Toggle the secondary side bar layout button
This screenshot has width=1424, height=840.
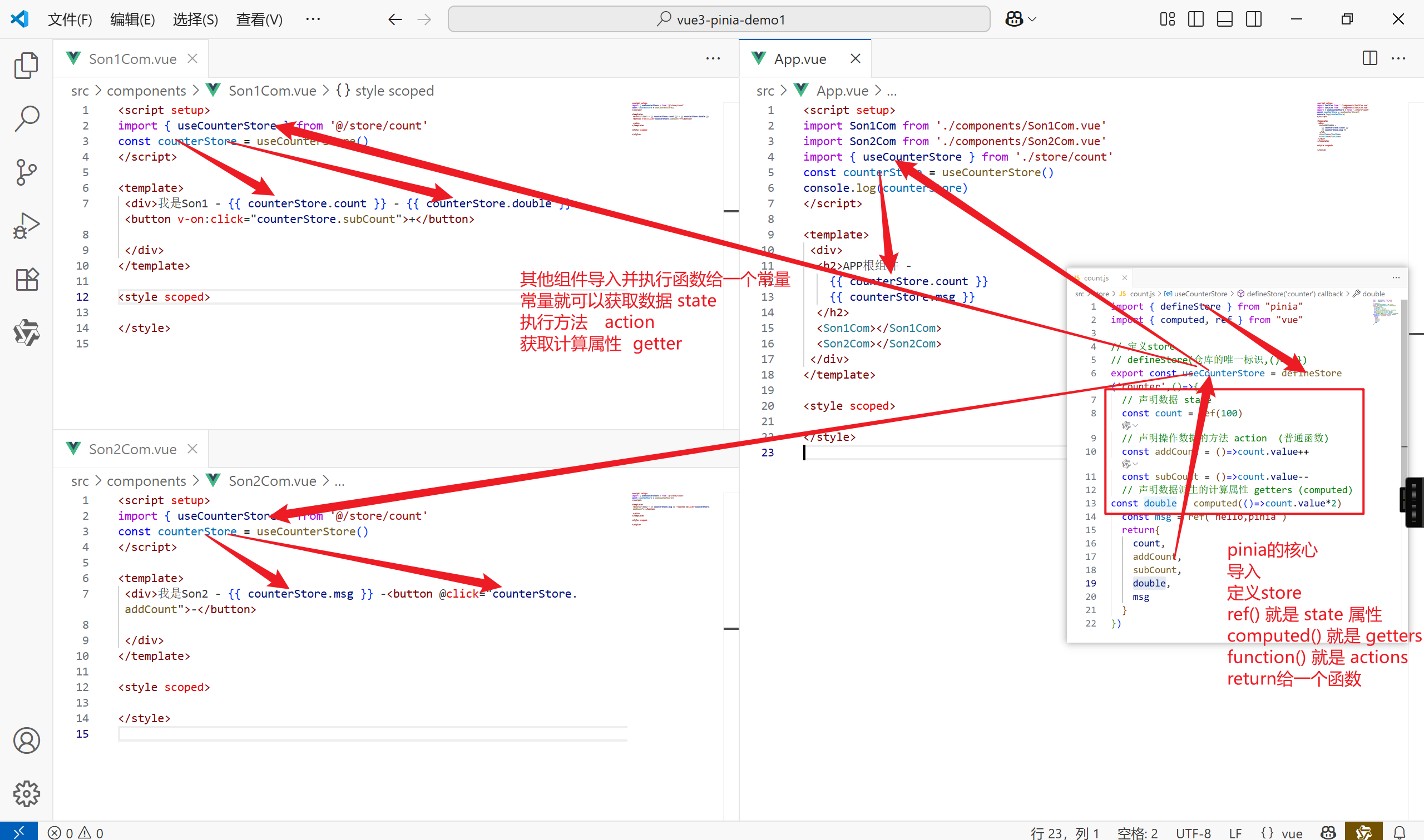tap(1254, 19)
